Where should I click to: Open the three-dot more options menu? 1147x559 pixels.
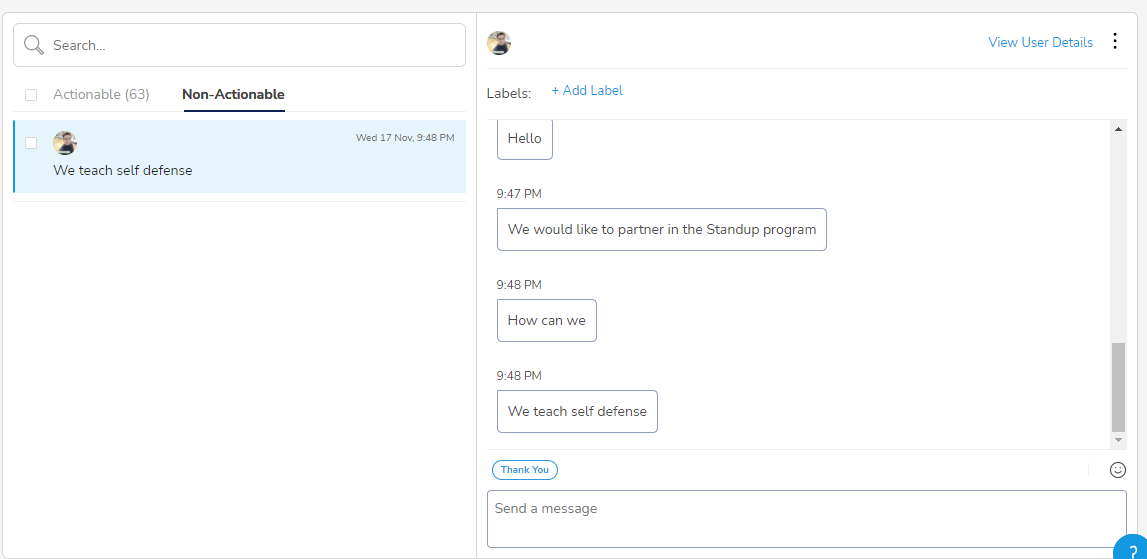pyautogui.click(x=1115, y=41)
